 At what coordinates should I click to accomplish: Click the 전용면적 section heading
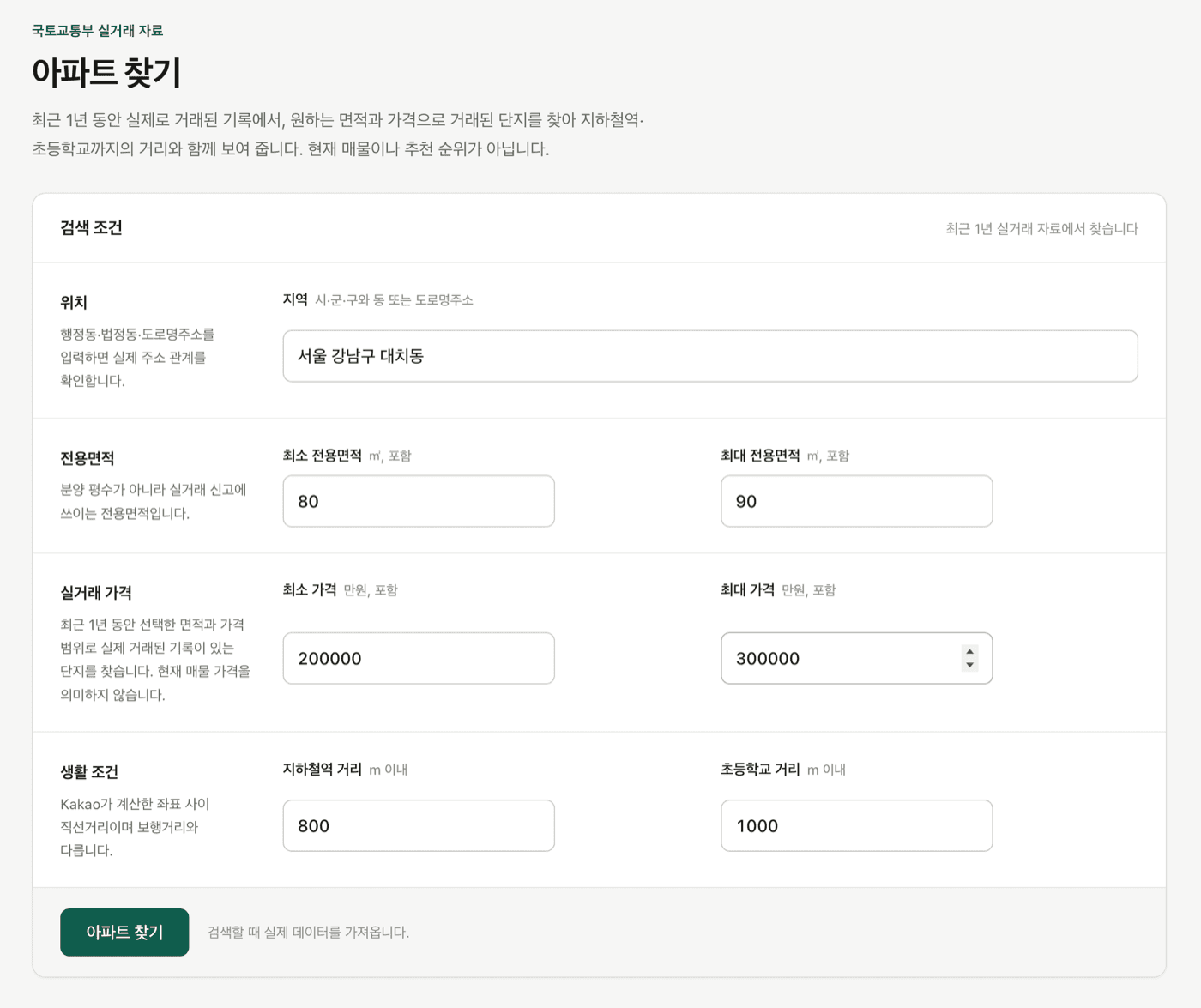coord(88,458)
